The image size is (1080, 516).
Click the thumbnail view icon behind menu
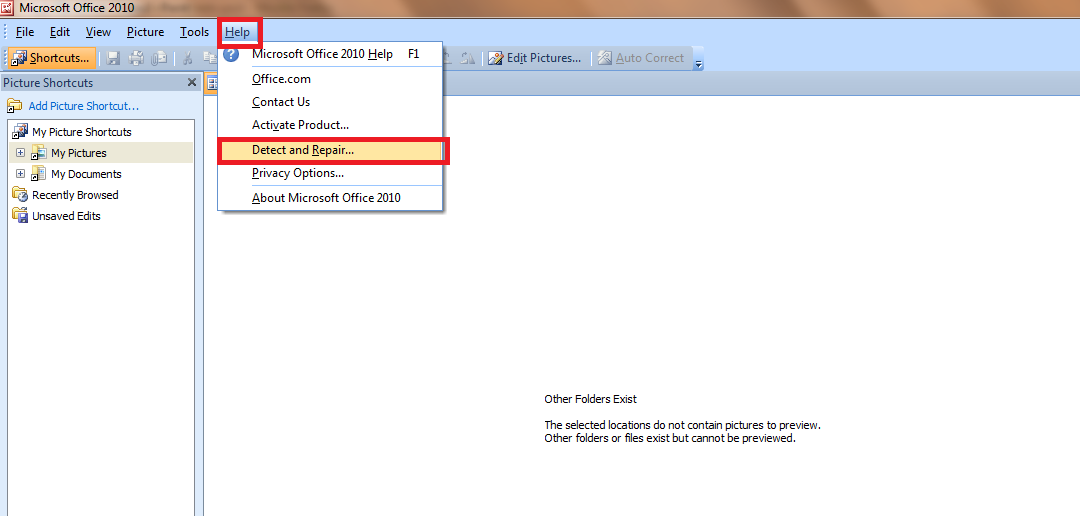[212, 83]
